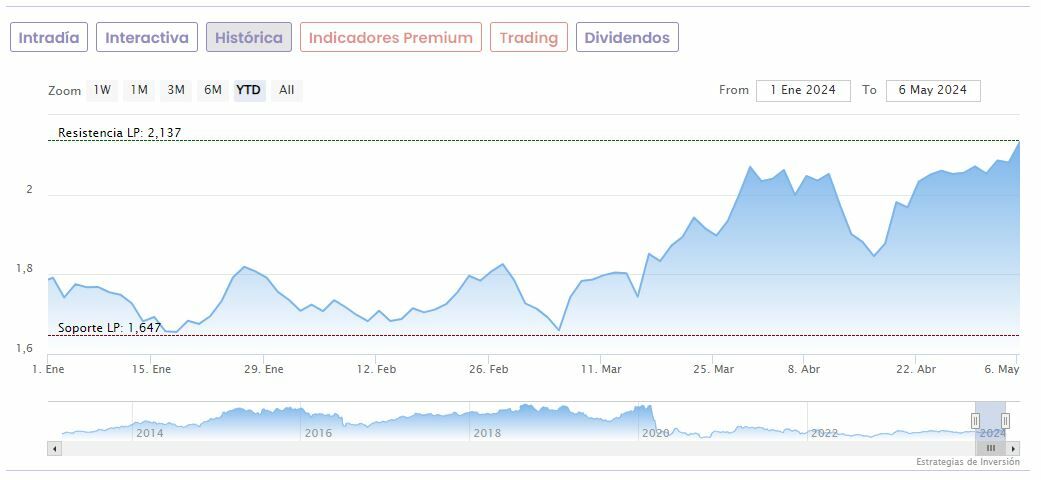Select the 6M zoom button

213,90
